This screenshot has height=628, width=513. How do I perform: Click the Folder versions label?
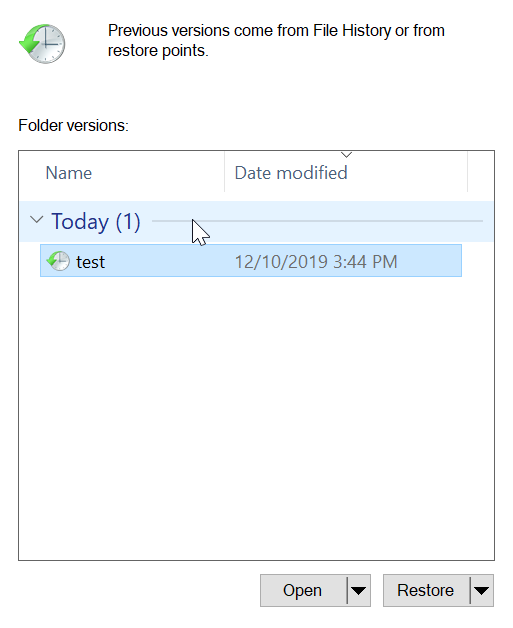[73, 125]
